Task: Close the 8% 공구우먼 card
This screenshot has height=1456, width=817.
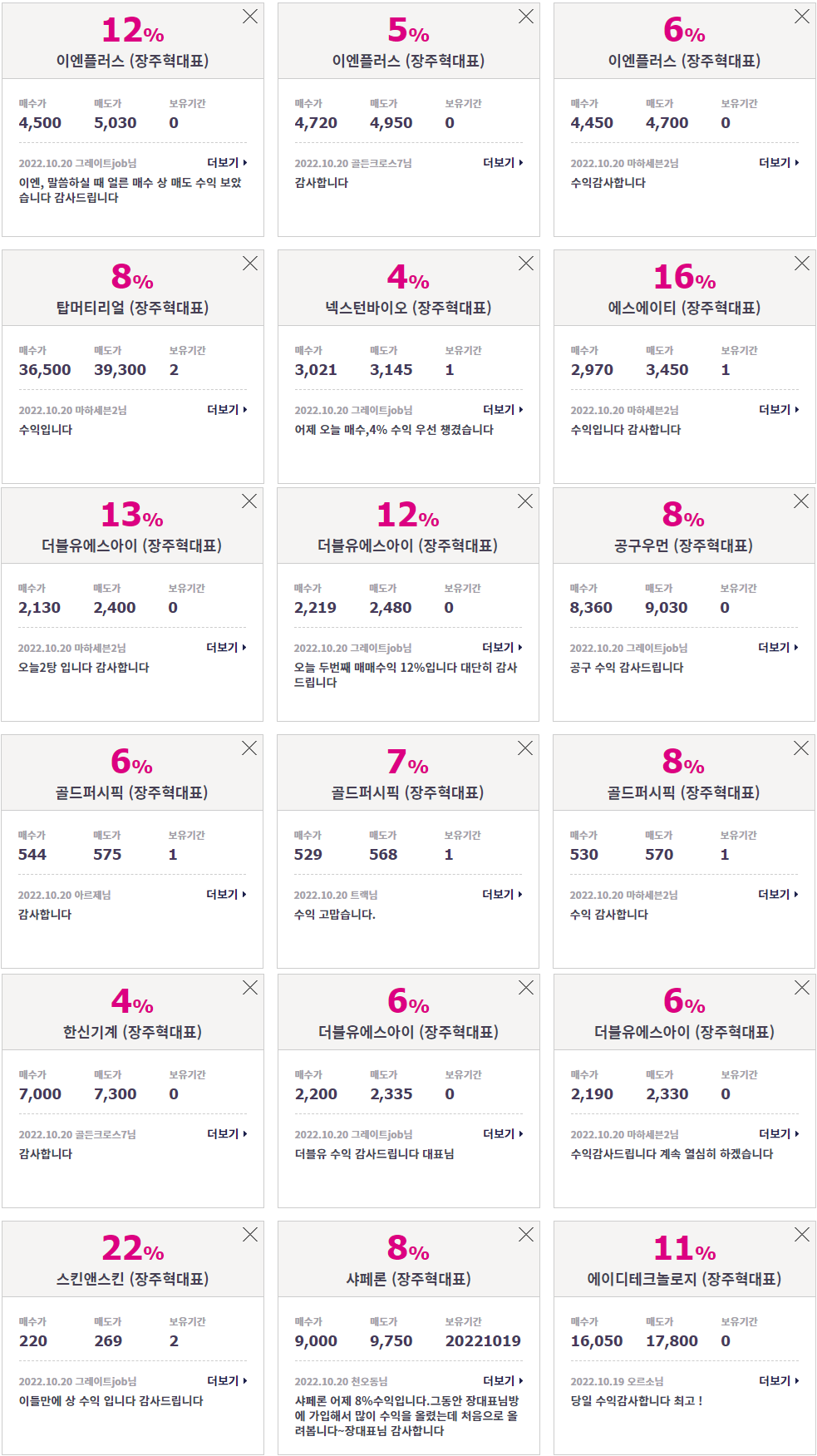Action: (x=800, y=501)
